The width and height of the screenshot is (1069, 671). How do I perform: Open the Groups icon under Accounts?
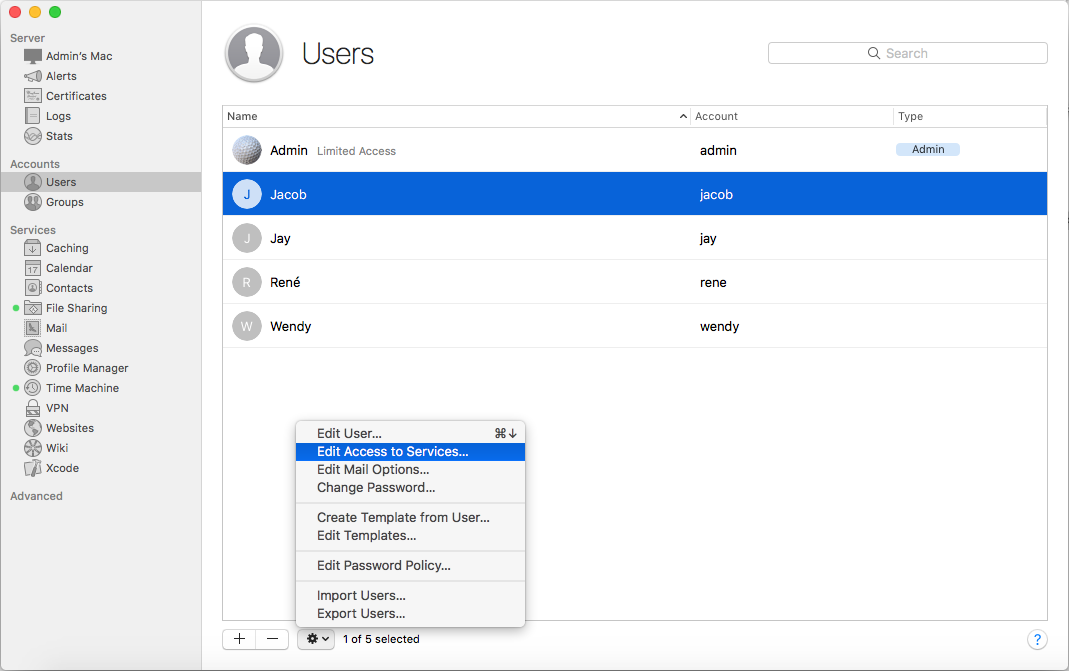tap(33, 202)
